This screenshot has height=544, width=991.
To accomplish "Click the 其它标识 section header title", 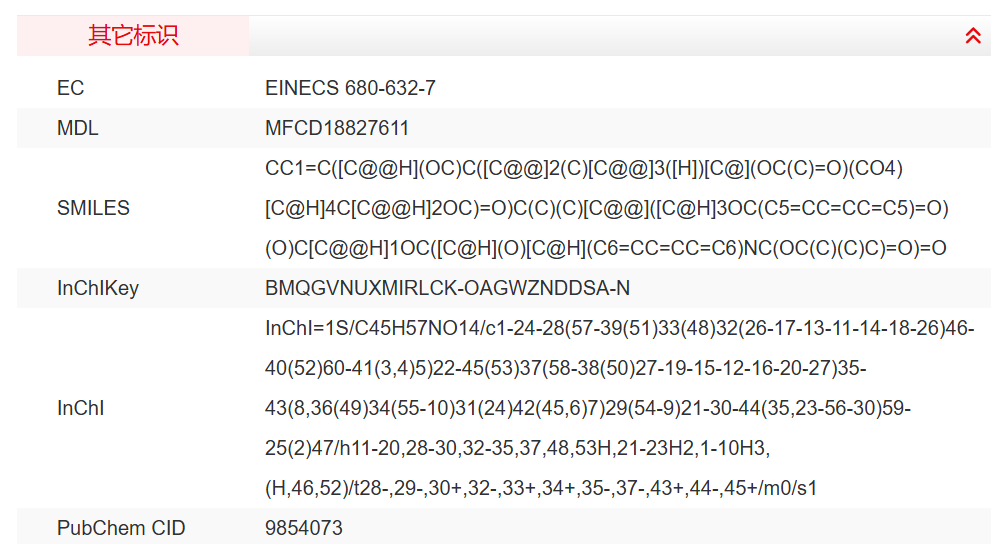I will click(x=133, y=36).
